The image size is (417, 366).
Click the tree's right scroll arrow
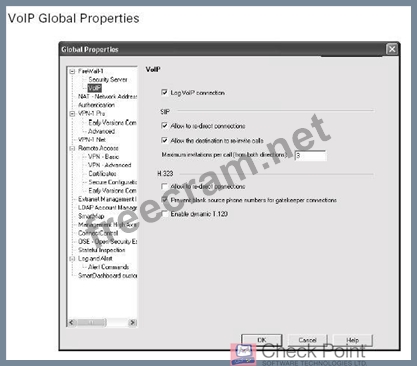[133, 322]
